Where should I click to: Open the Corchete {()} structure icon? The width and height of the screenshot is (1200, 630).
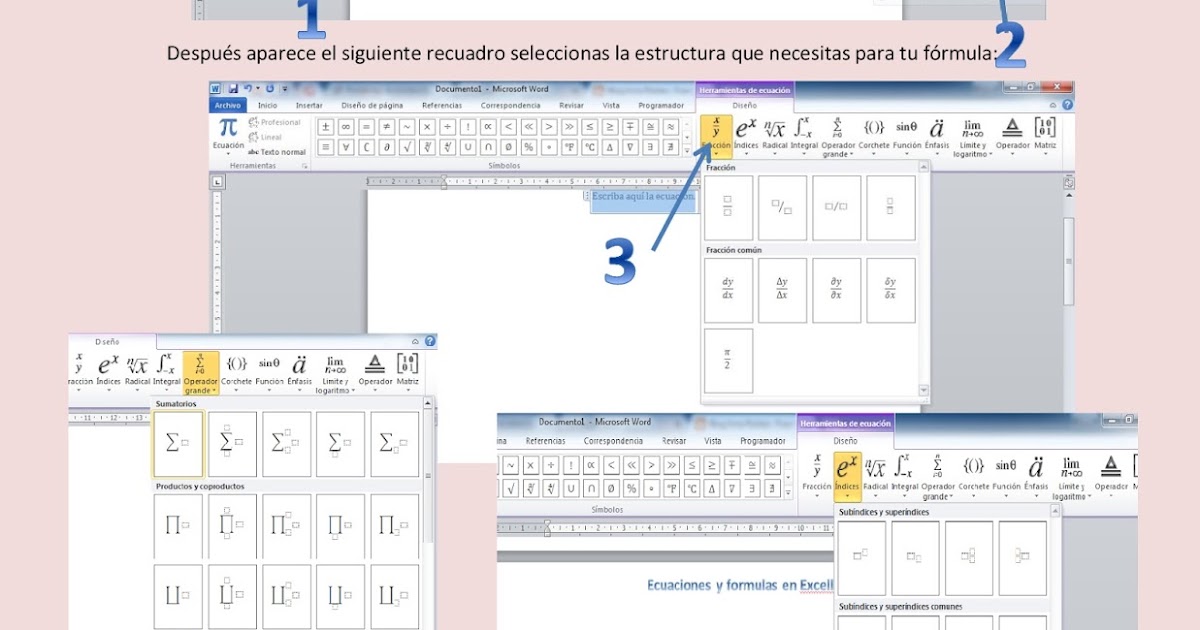(872, 128)
